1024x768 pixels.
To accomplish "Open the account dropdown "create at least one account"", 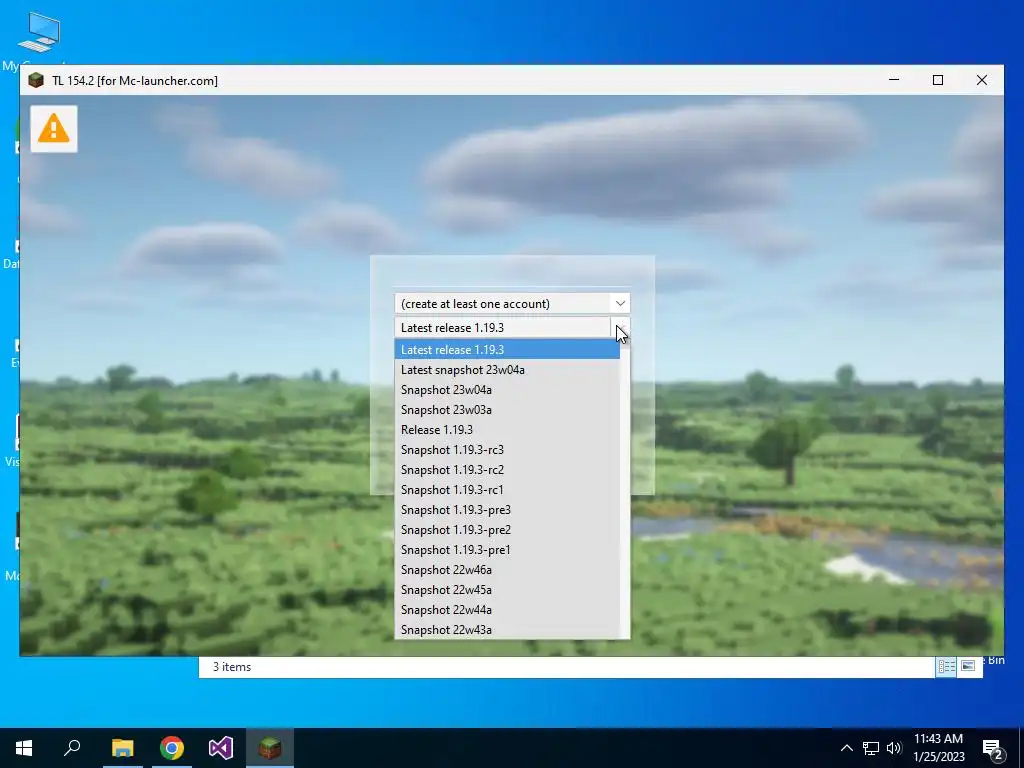I will tap(512, 304).
